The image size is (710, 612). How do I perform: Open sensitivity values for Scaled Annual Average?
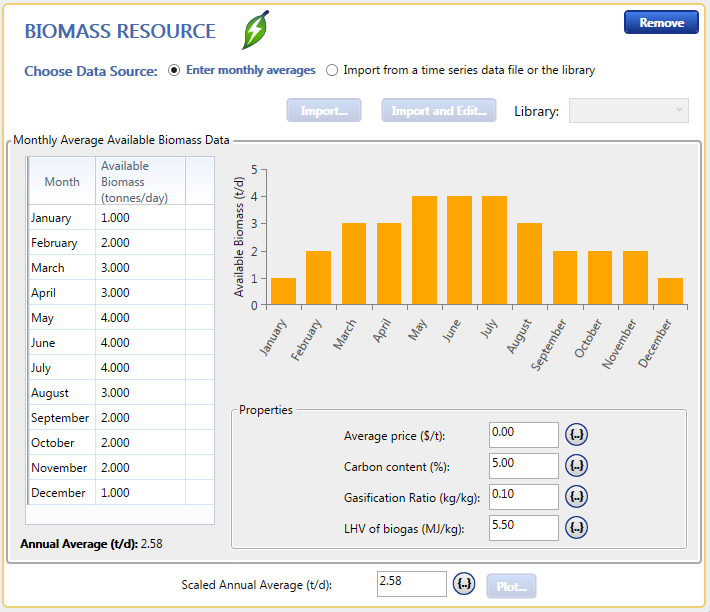point(463,584)
